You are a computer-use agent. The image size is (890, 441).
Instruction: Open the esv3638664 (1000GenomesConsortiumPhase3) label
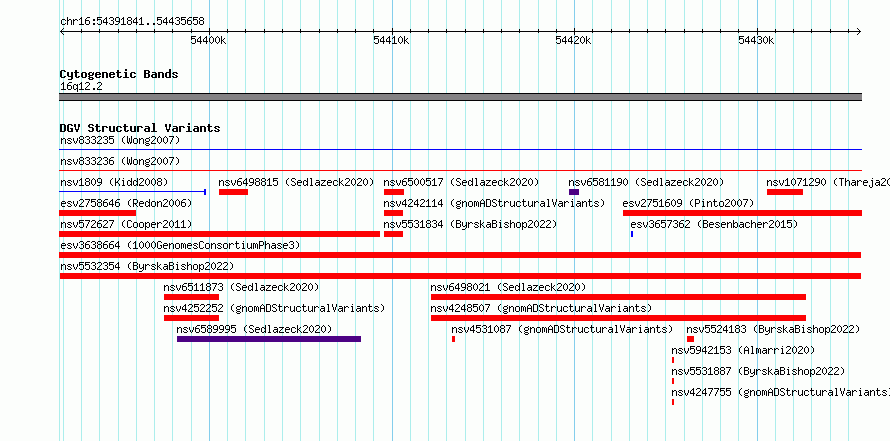point(180,245)
